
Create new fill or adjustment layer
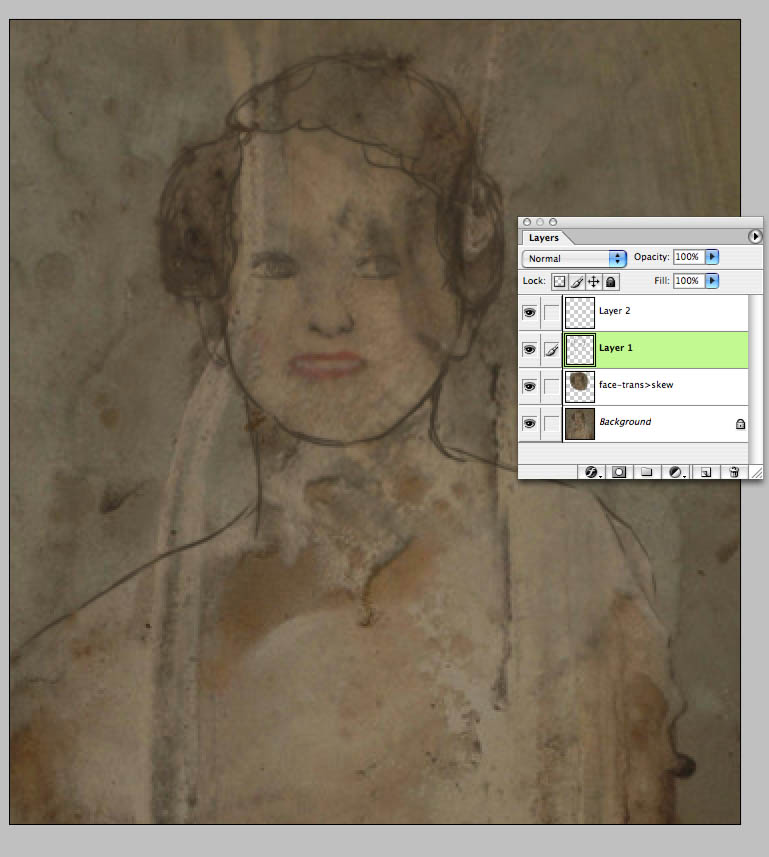pyautogui.click(x=676, y=472)
